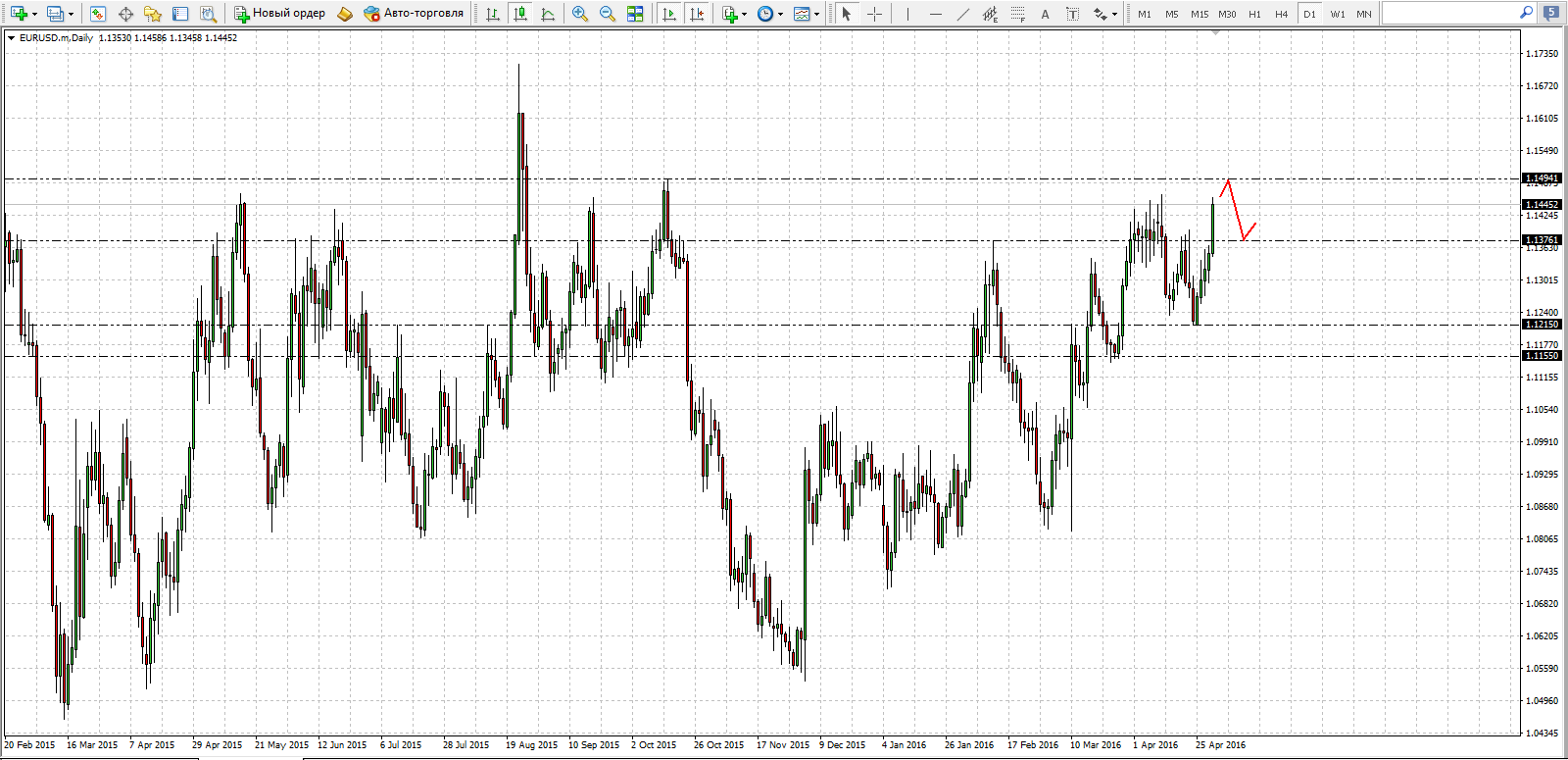Select the Fibonacci Retracement tool
Screen dimensions: 1568x760
1017,14
